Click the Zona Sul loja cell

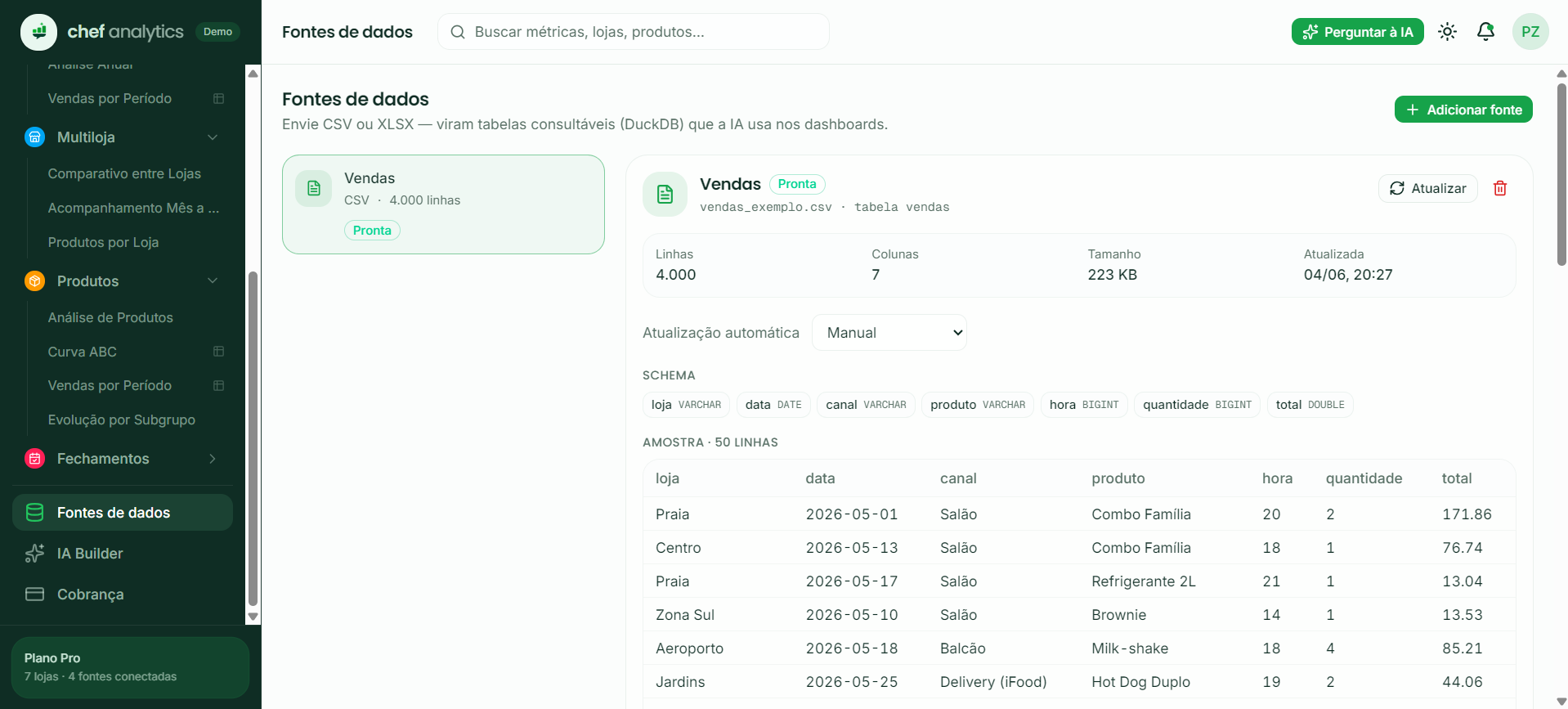[x=685, y=615]
